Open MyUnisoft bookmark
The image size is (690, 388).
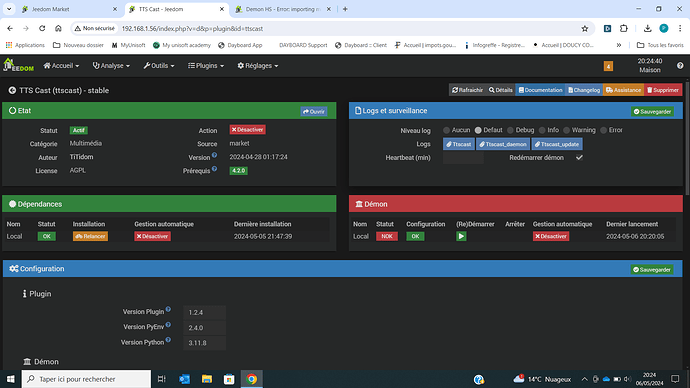click(x=128, y=45)
